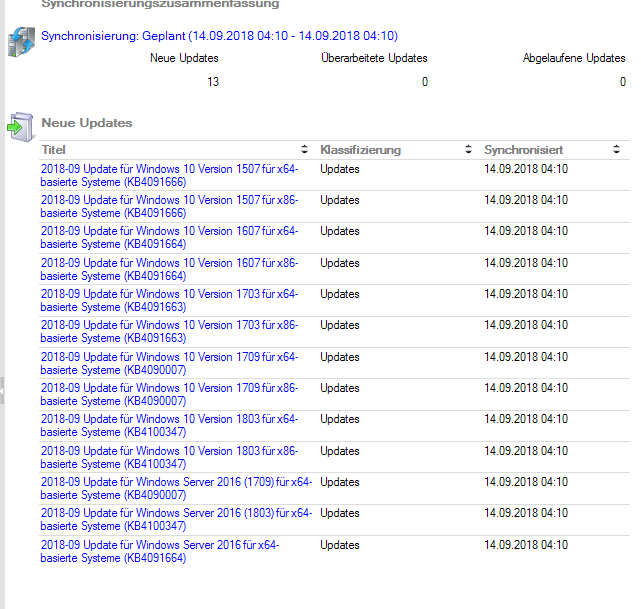
Task: Click the Synchronisiert column header
Action: tap(524, 150)
